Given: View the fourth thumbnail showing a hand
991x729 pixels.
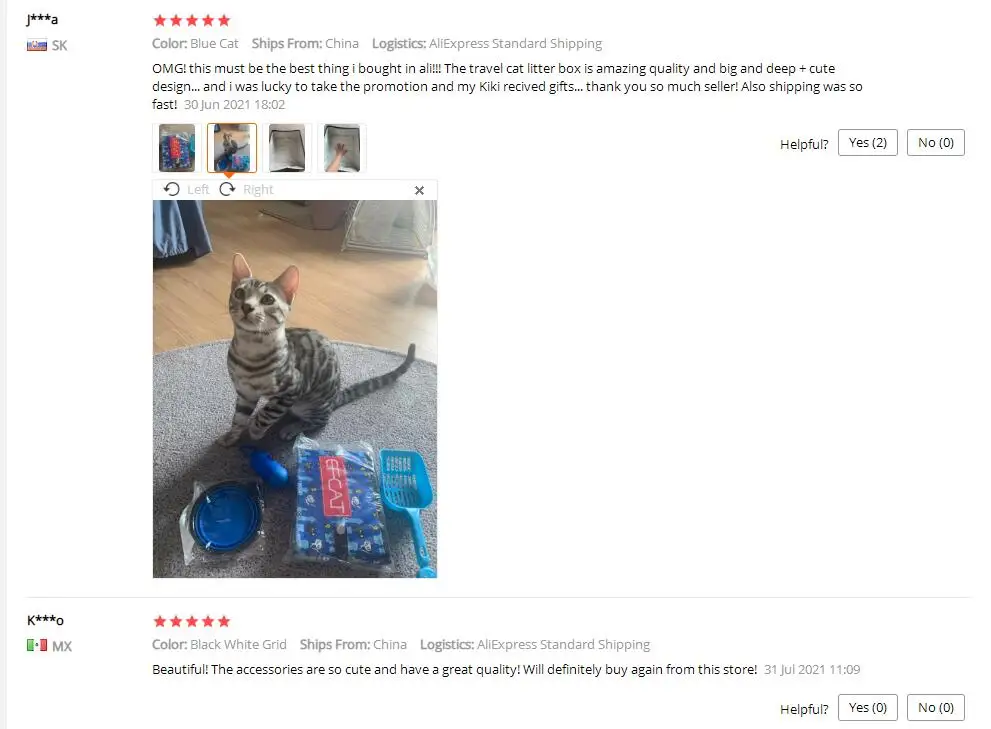Looking at the screenshot, I should tap(342, 148).
